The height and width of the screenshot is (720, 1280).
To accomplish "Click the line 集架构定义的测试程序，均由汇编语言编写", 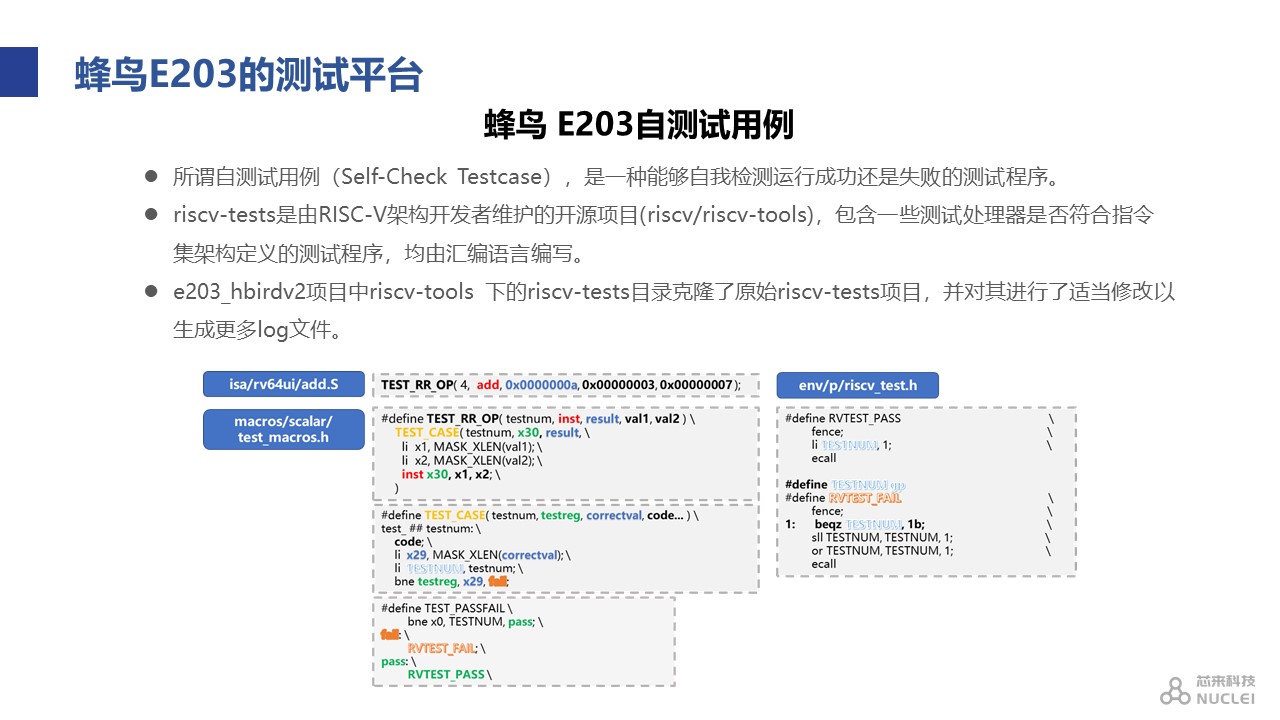I will pos(378,253).
